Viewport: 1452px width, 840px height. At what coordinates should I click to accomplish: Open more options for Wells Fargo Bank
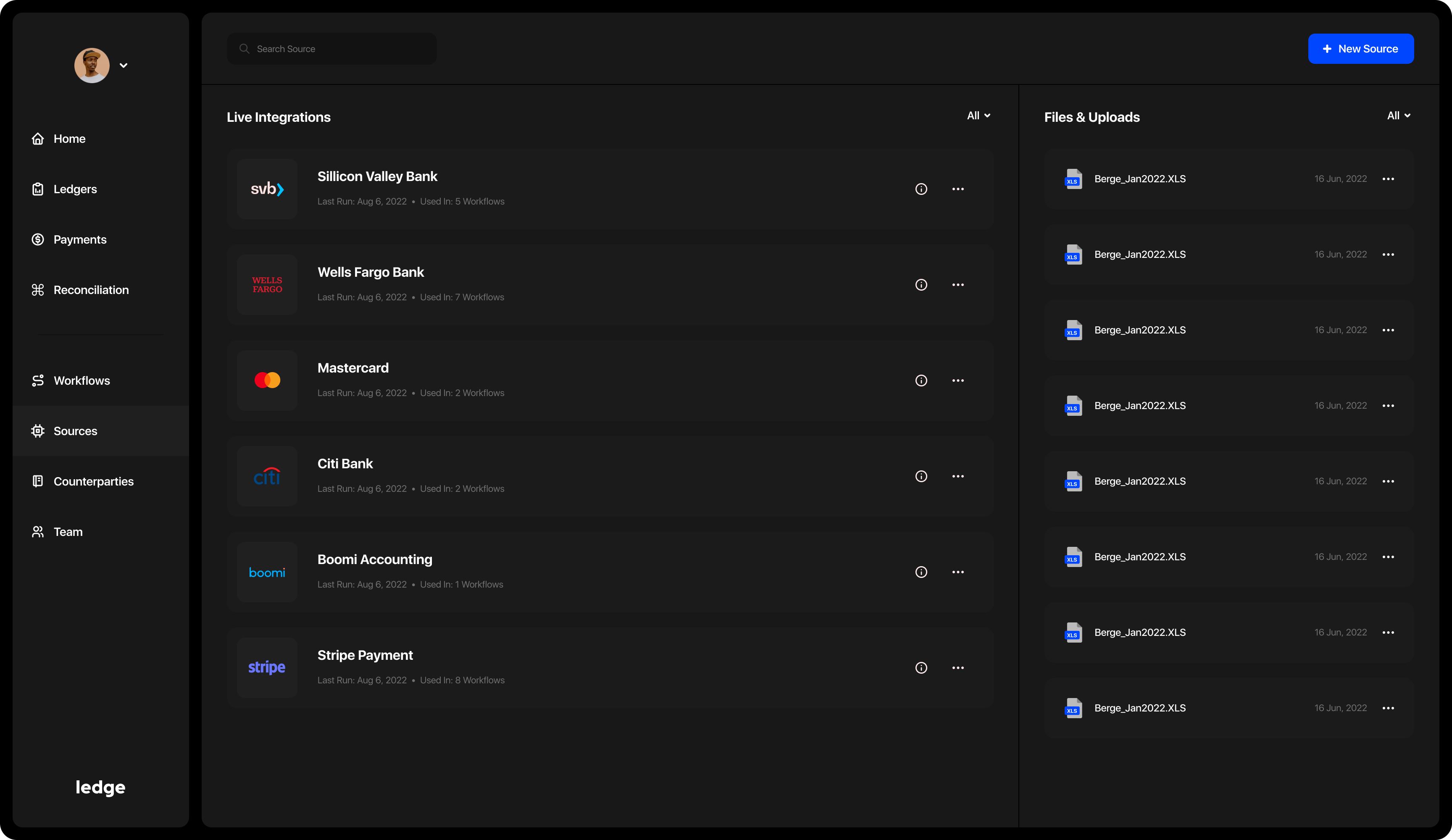point(957,285)
